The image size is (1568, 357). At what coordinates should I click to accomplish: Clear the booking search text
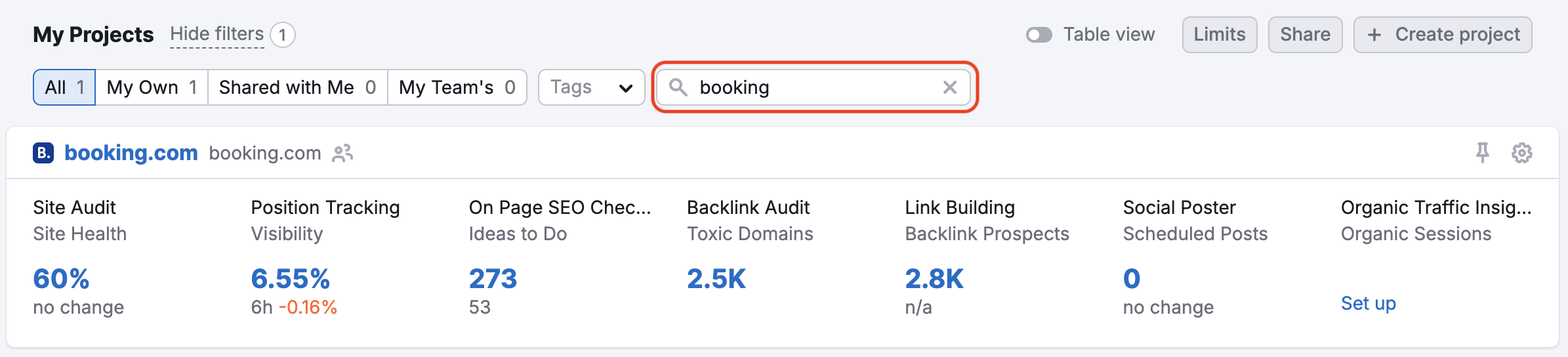pos(949,87)
